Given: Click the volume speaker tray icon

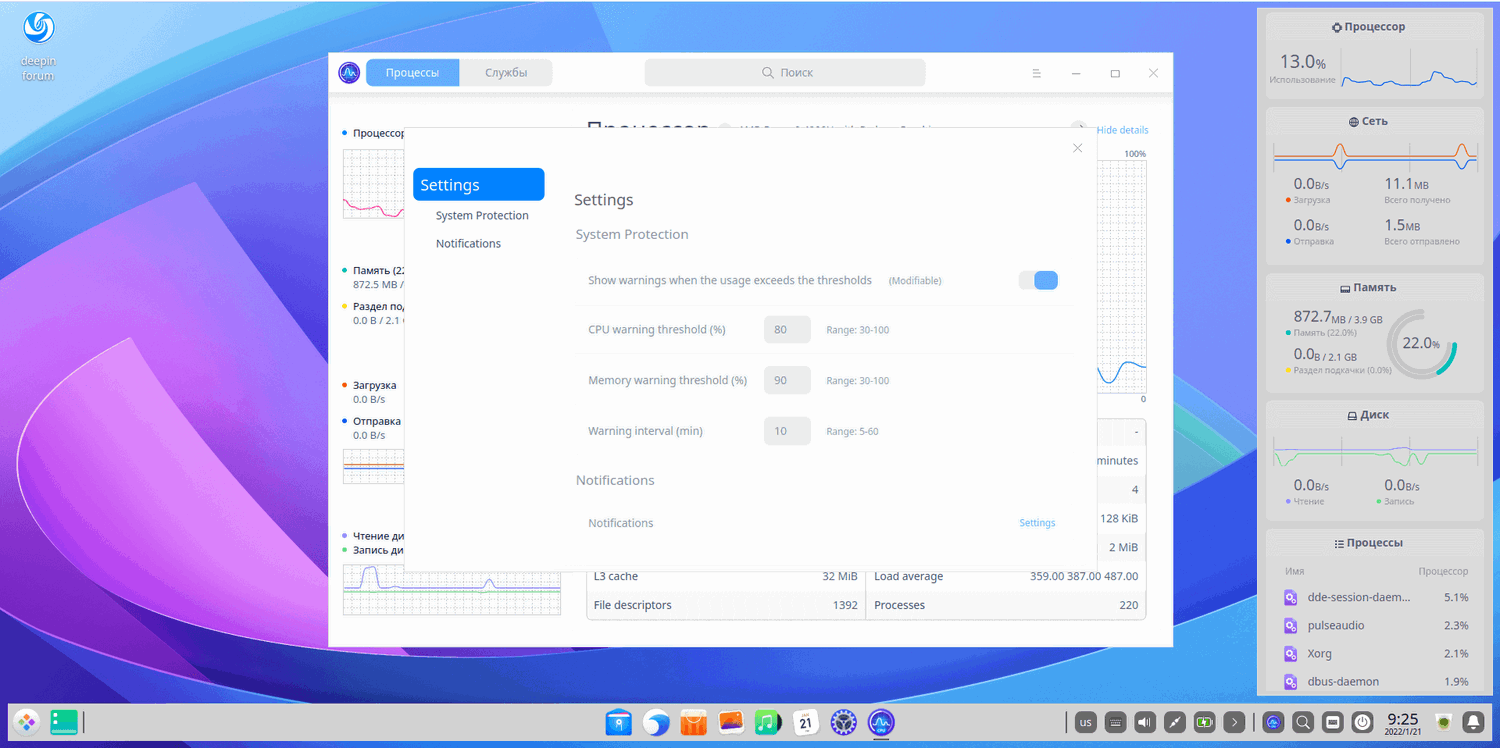Looking at the screenshot, I should tap(1145, 721).
